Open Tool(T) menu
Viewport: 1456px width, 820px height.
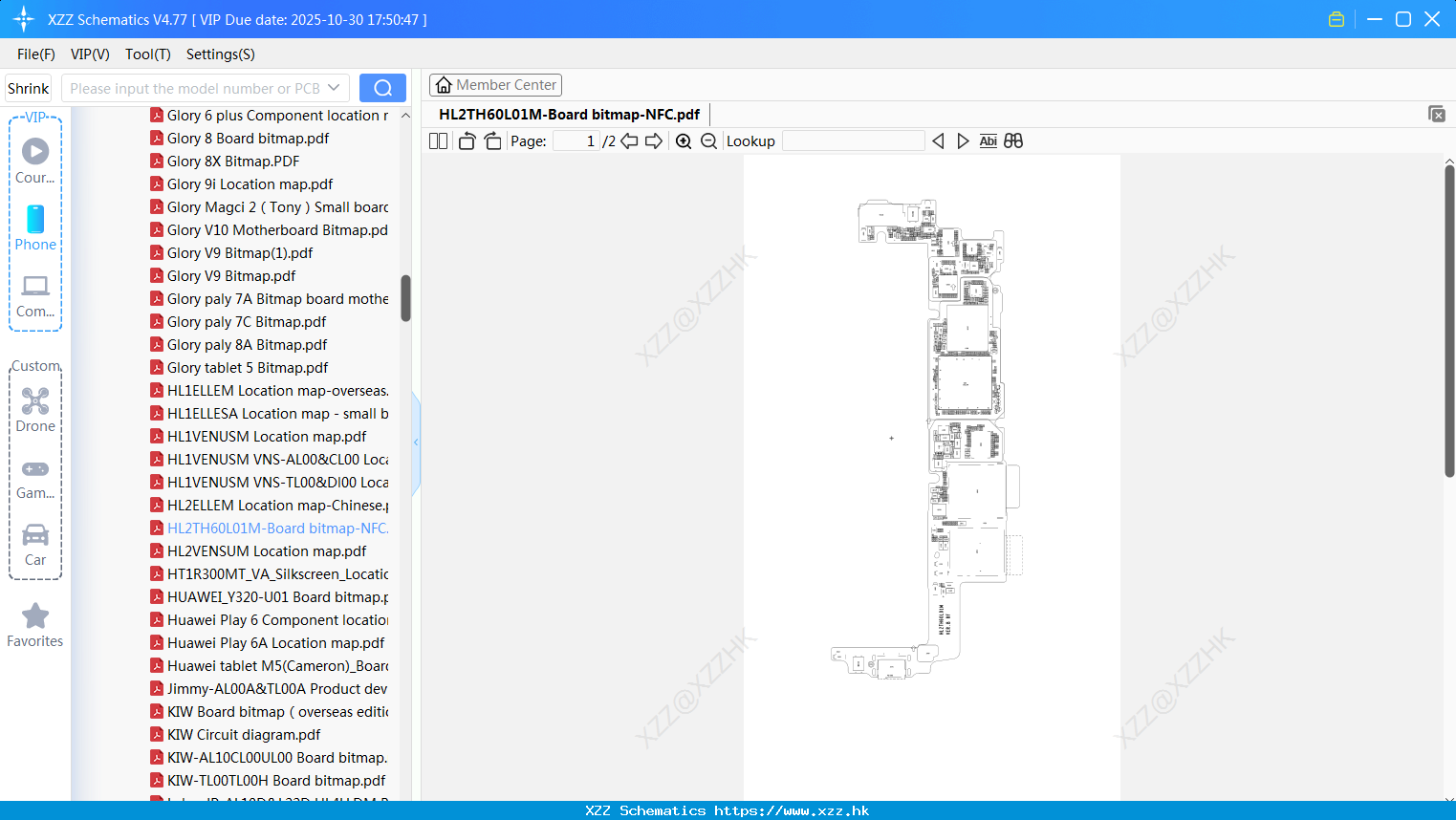(148, 54)
